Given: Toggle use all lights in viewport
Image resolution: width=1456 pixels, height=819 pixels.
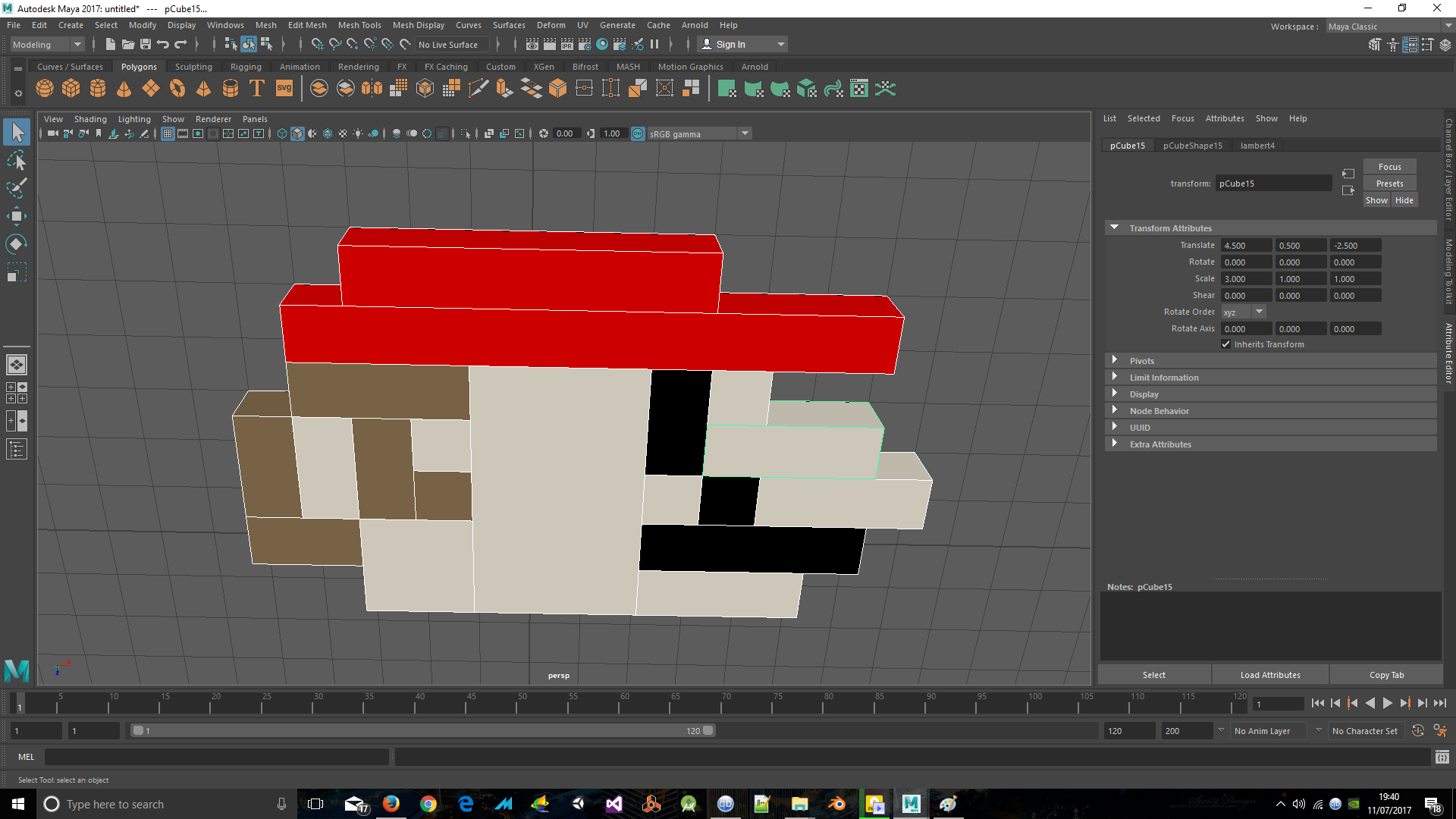Looking at the screenshot, I should click(358, 133).
